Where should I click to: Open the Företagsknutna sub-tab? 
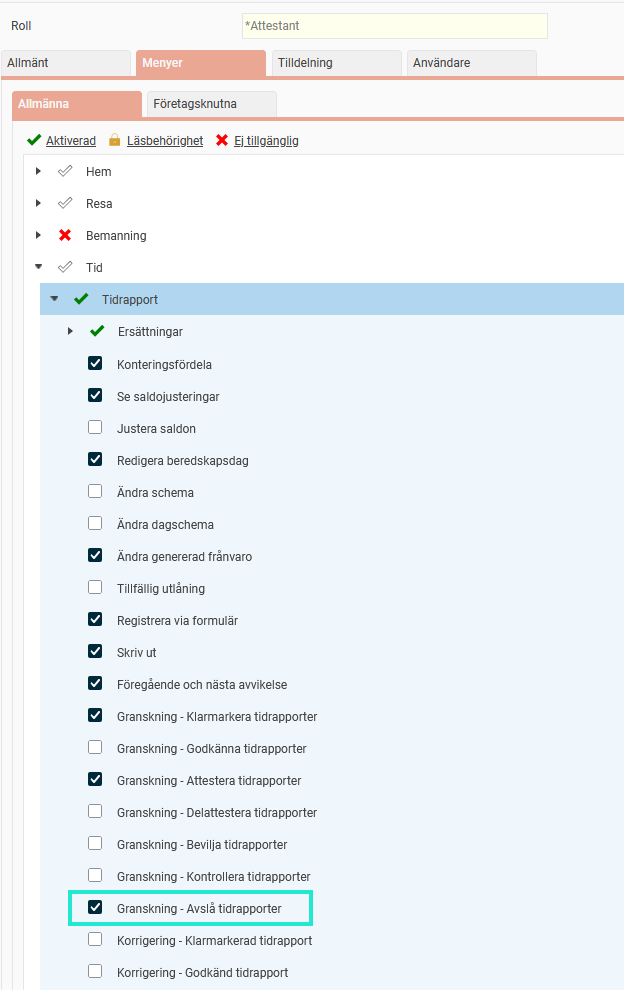coord(211,104)
